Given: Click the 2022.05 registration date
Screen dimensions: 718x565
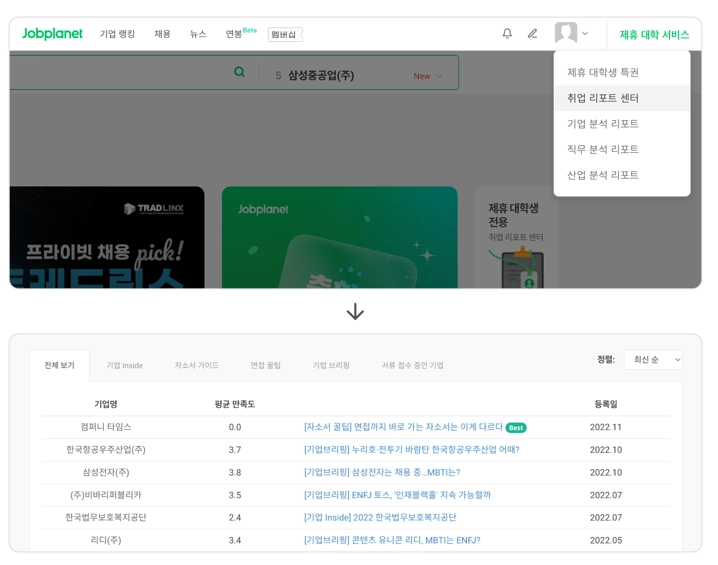Looking at the screenshot, I should 606,540.
